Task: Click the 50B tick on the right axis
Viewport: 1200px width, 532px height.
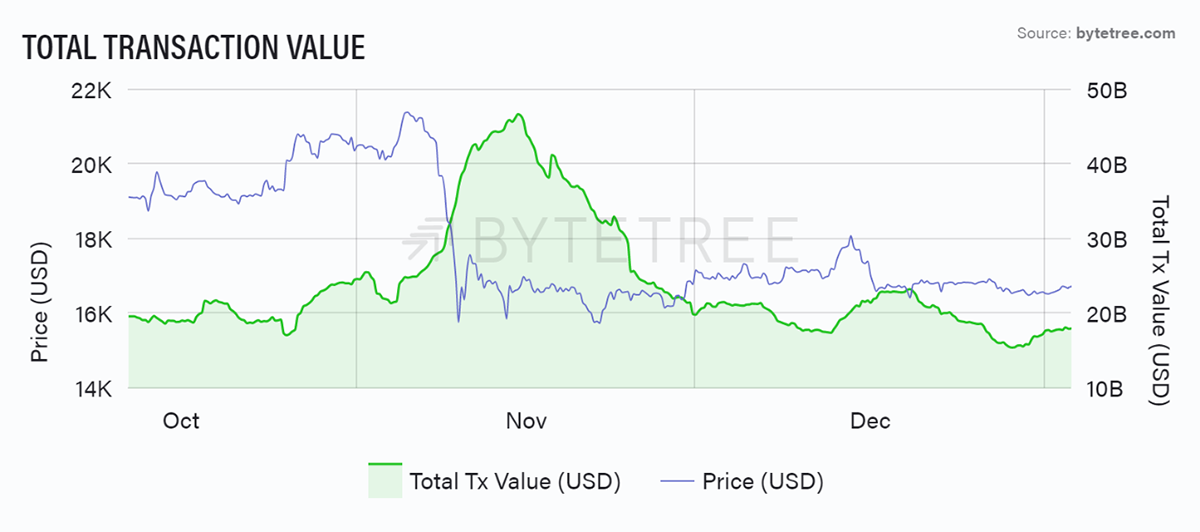Action: [x=1107, y=91]
